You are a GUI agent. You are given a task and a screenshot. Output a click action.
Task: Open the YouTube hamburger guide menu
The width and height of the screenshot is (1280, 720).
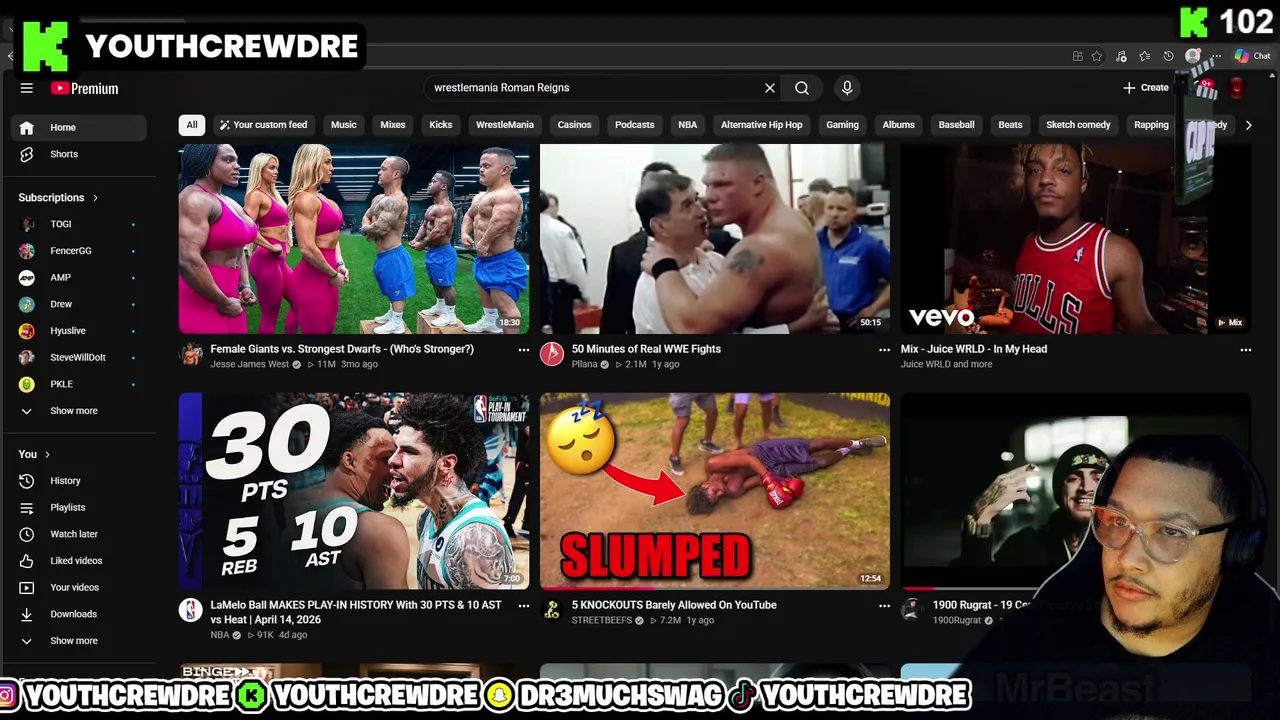click(27, 88)
